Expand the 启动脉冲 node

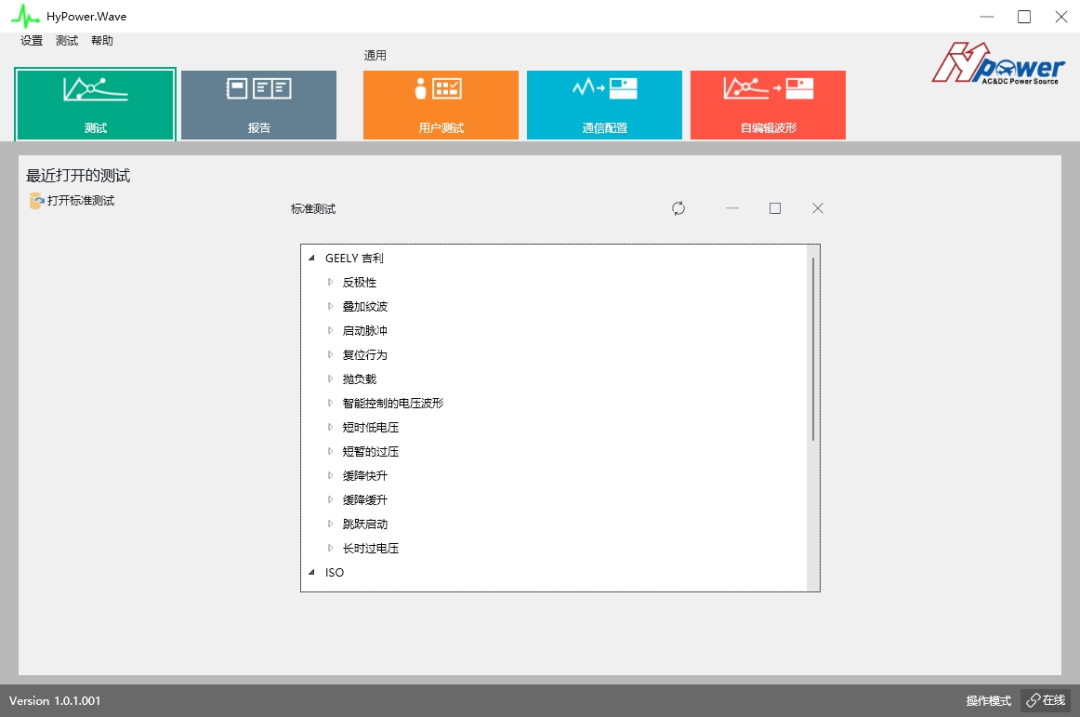tap(330, 330)
